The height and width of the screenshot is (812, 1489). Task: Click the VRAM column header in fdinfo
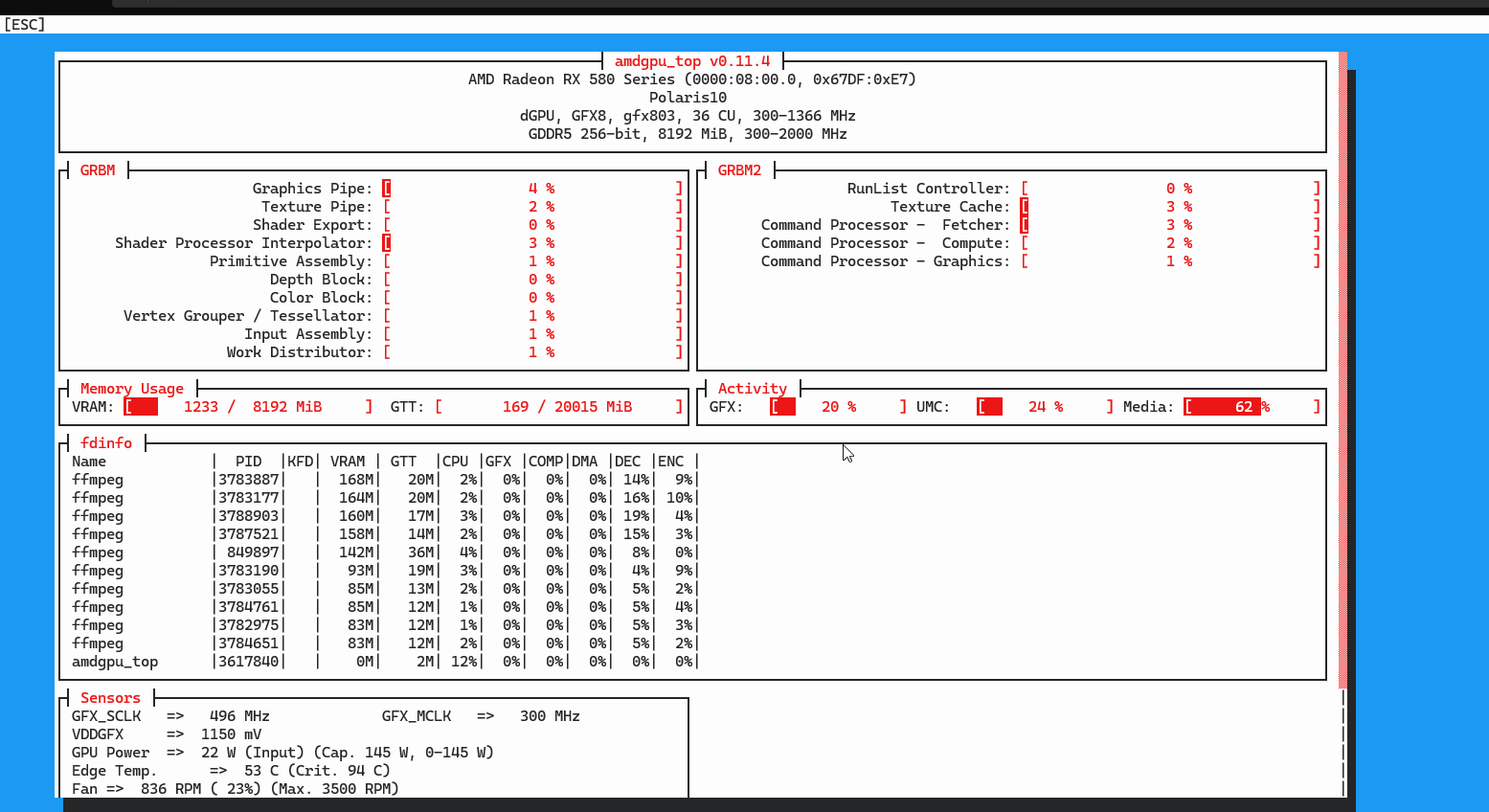point(348,462)
